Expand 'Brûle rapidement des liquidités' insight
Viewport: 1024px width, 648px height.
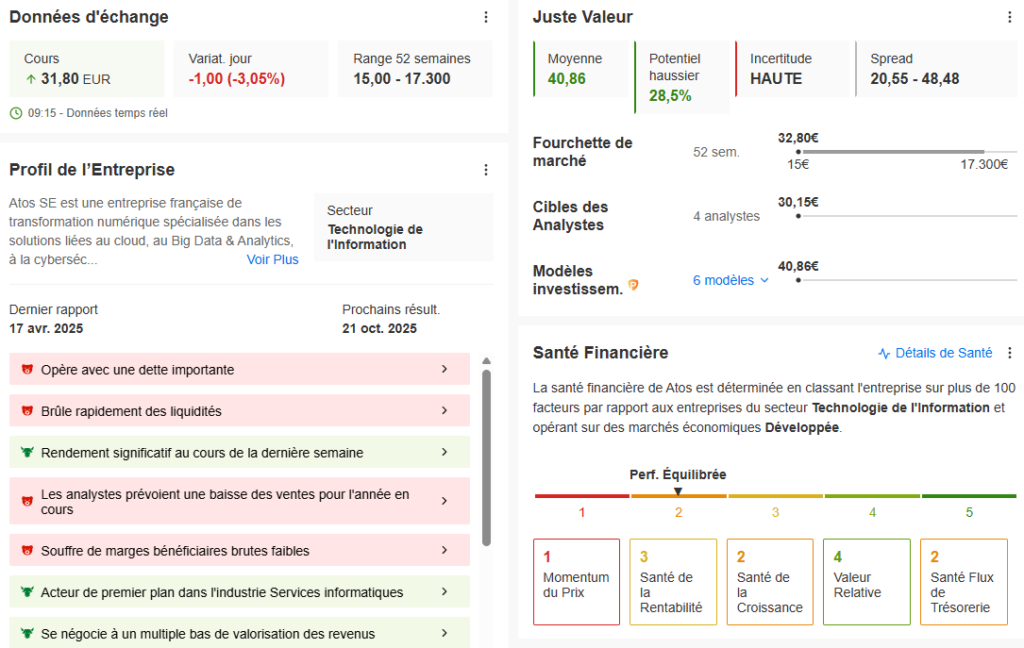pos(444,411)
